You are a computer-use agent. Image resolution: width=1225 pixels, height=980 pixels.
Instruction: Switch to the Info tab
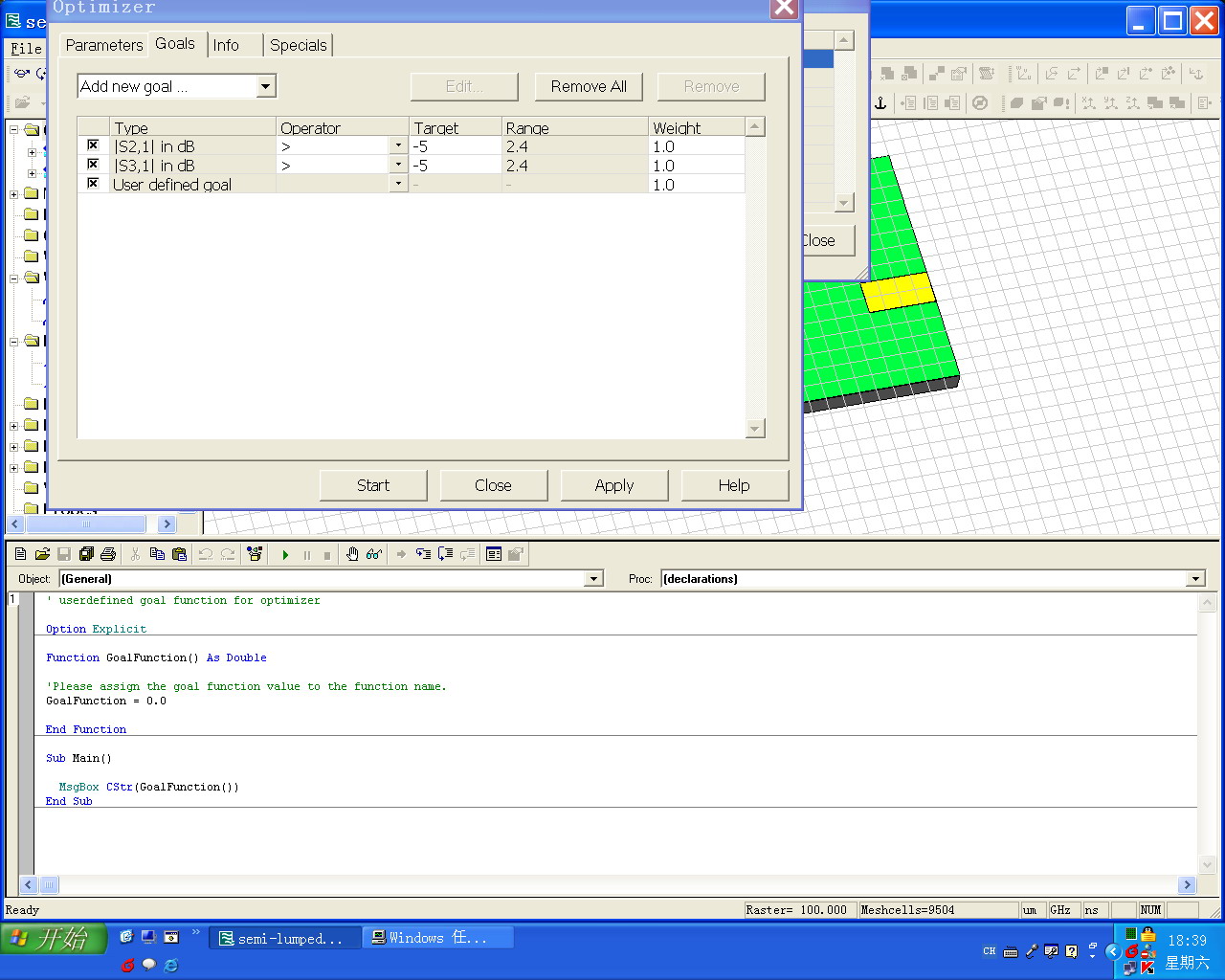coord(226,45)
